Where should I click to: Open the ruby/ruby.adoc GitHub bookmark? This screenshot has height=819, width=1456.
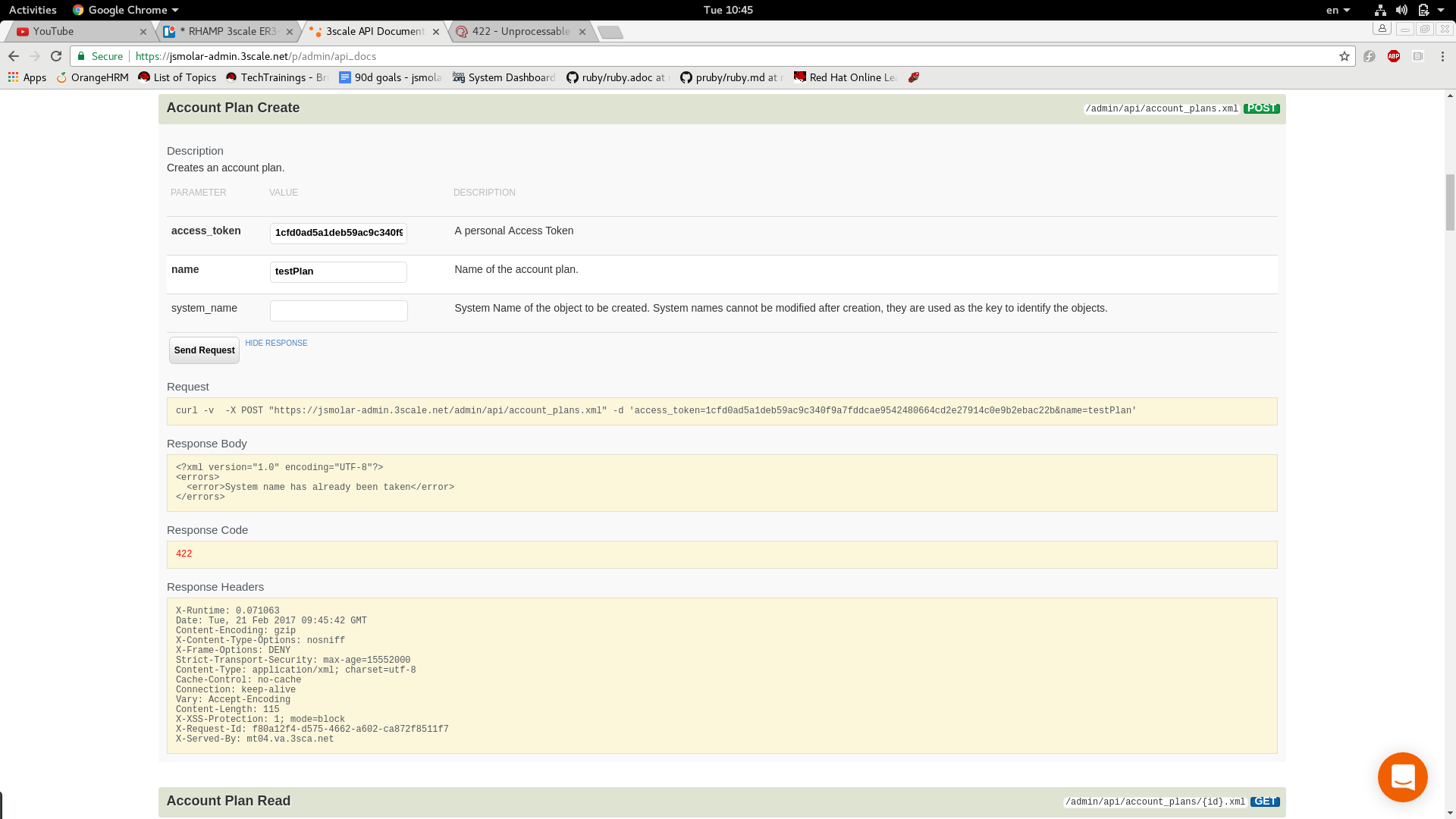(617, 77)
